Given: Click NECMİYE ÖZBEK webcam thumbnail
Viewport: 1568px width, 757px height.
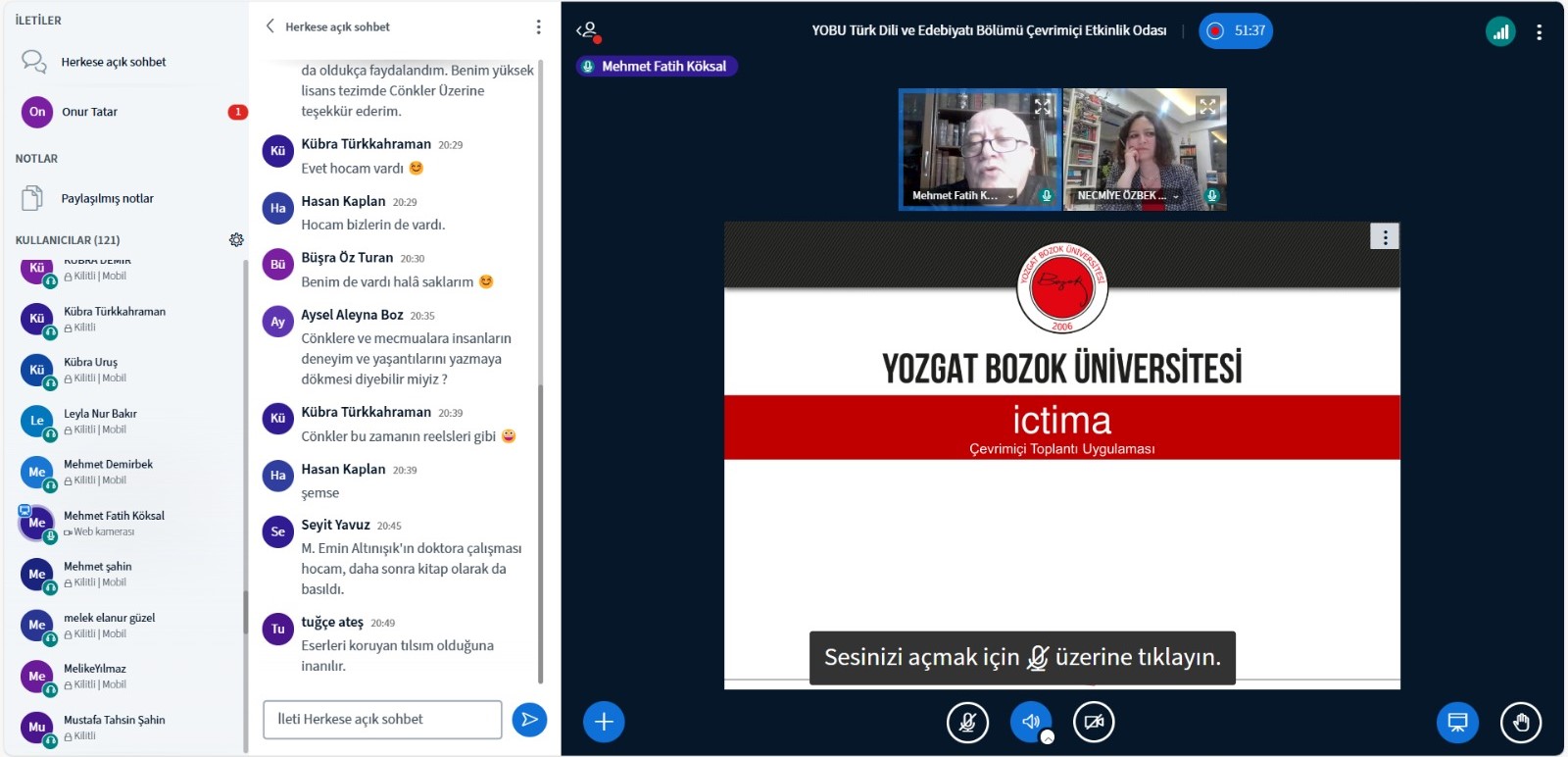Looking at the screenshot, I should coord(1145,149).
